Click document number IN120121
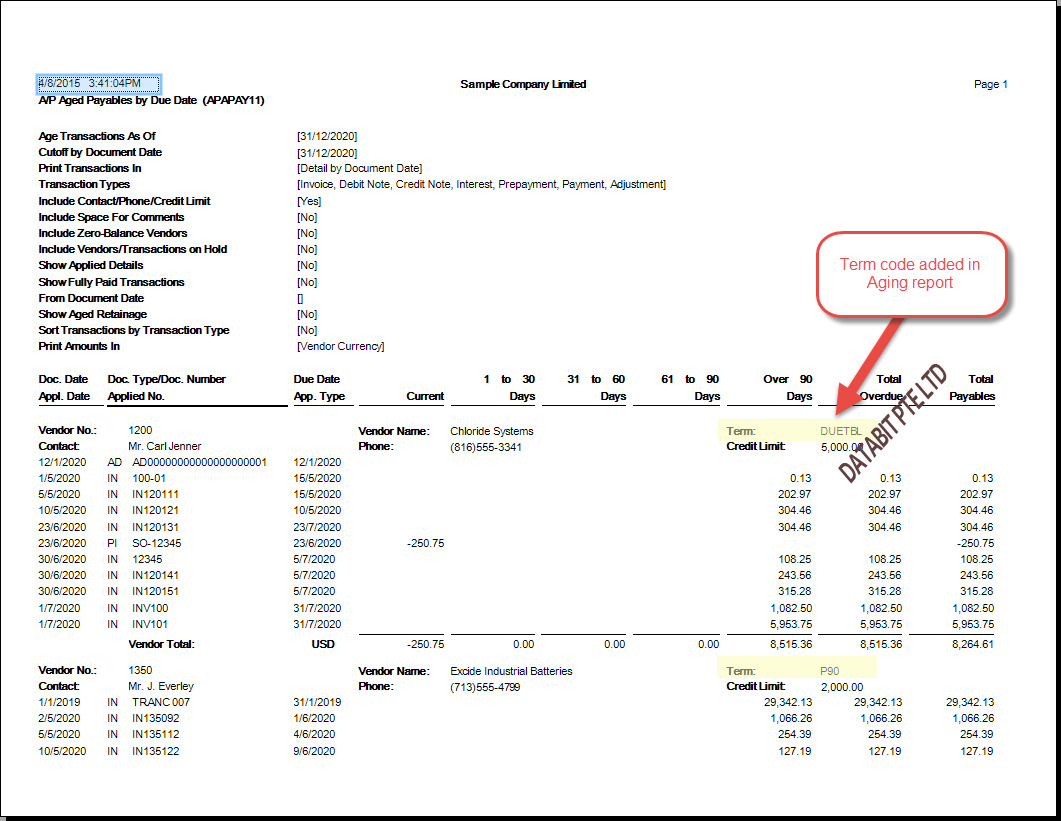 click(x=156, y=510)
